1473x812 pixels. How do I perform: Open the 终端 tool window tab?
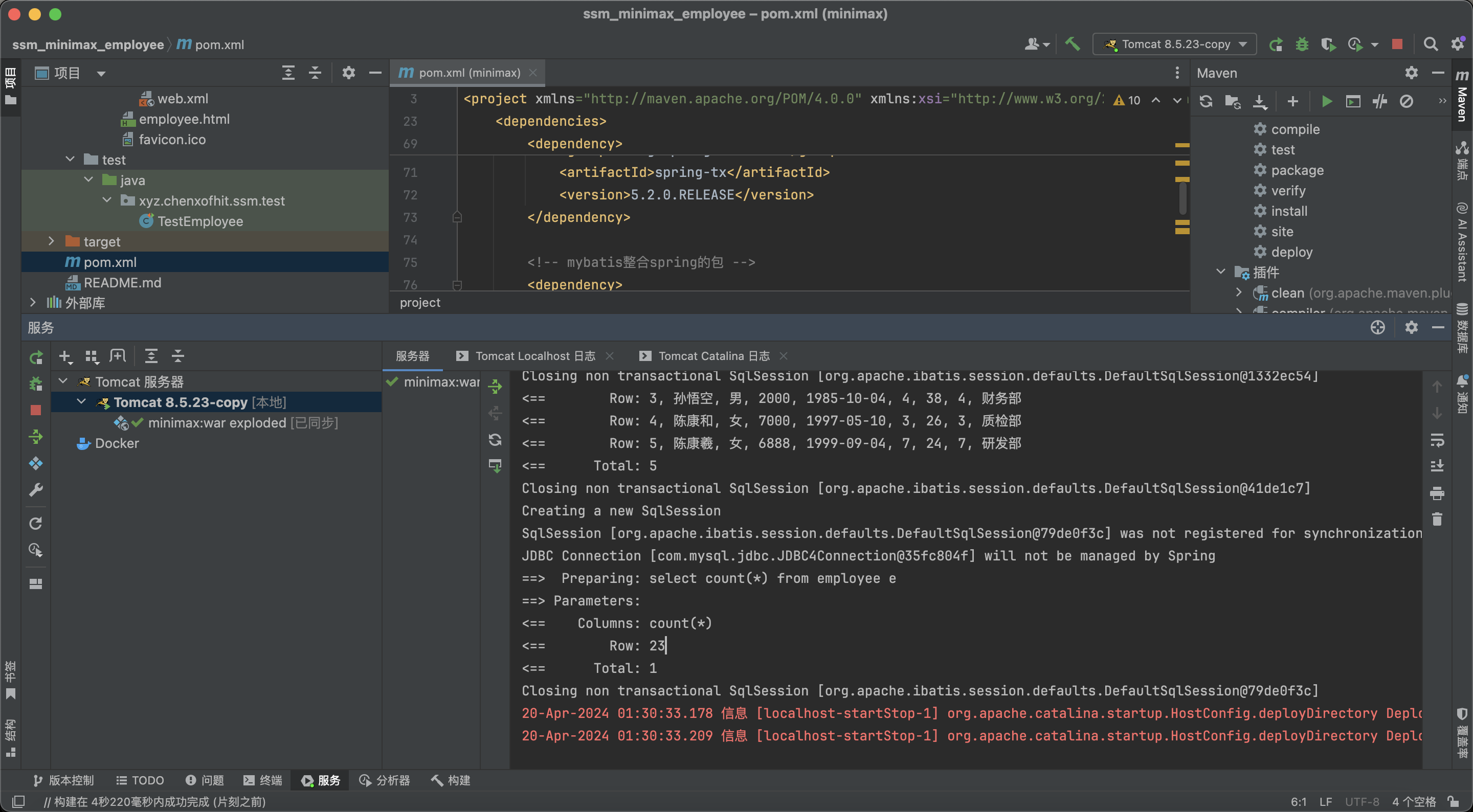[x=262, y=780]
